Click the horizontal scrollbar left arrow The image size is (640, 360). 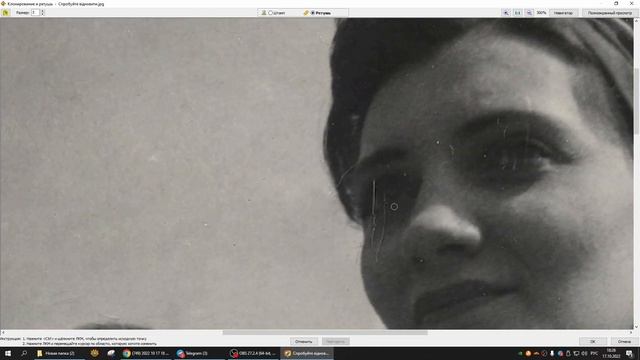point(3,333)
